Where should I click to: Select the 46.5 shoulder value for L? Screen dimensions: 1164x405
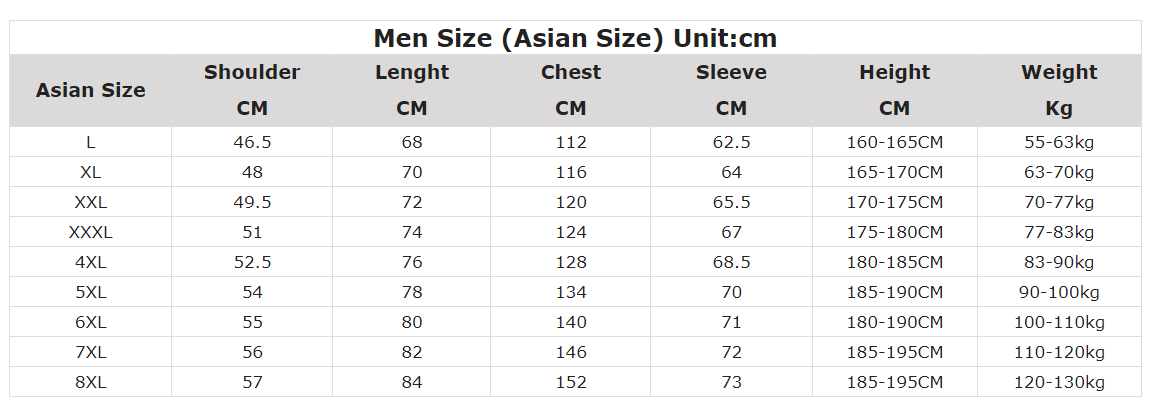coord(252,142)
